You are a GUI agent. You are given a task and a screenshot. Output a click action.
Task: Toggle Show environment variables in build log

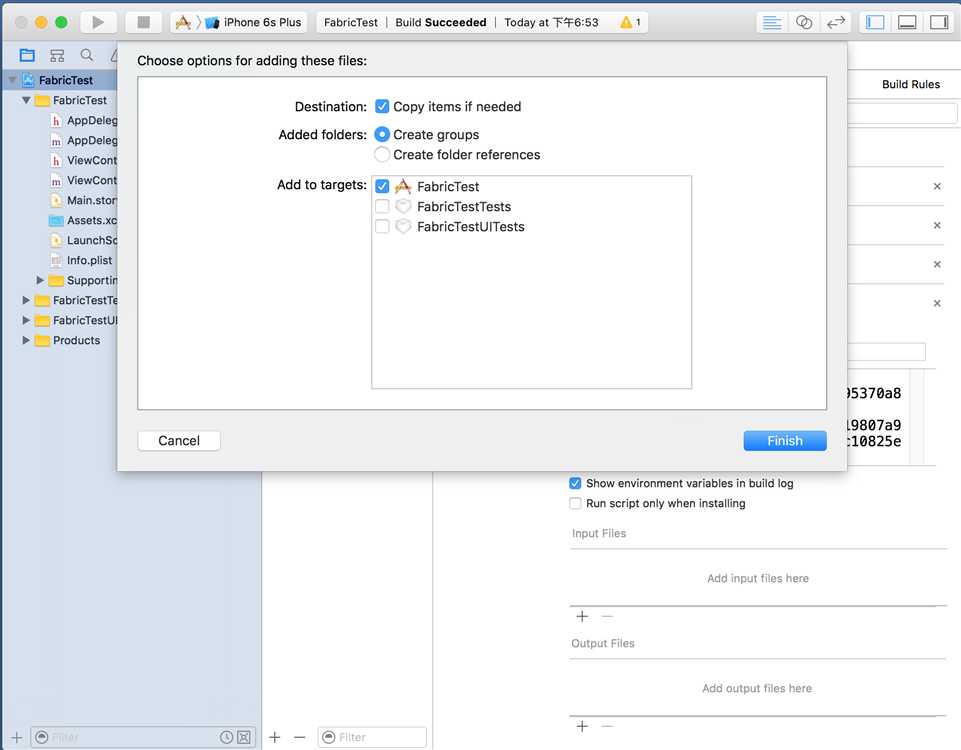pyautogui.click(x=575, y=483)
